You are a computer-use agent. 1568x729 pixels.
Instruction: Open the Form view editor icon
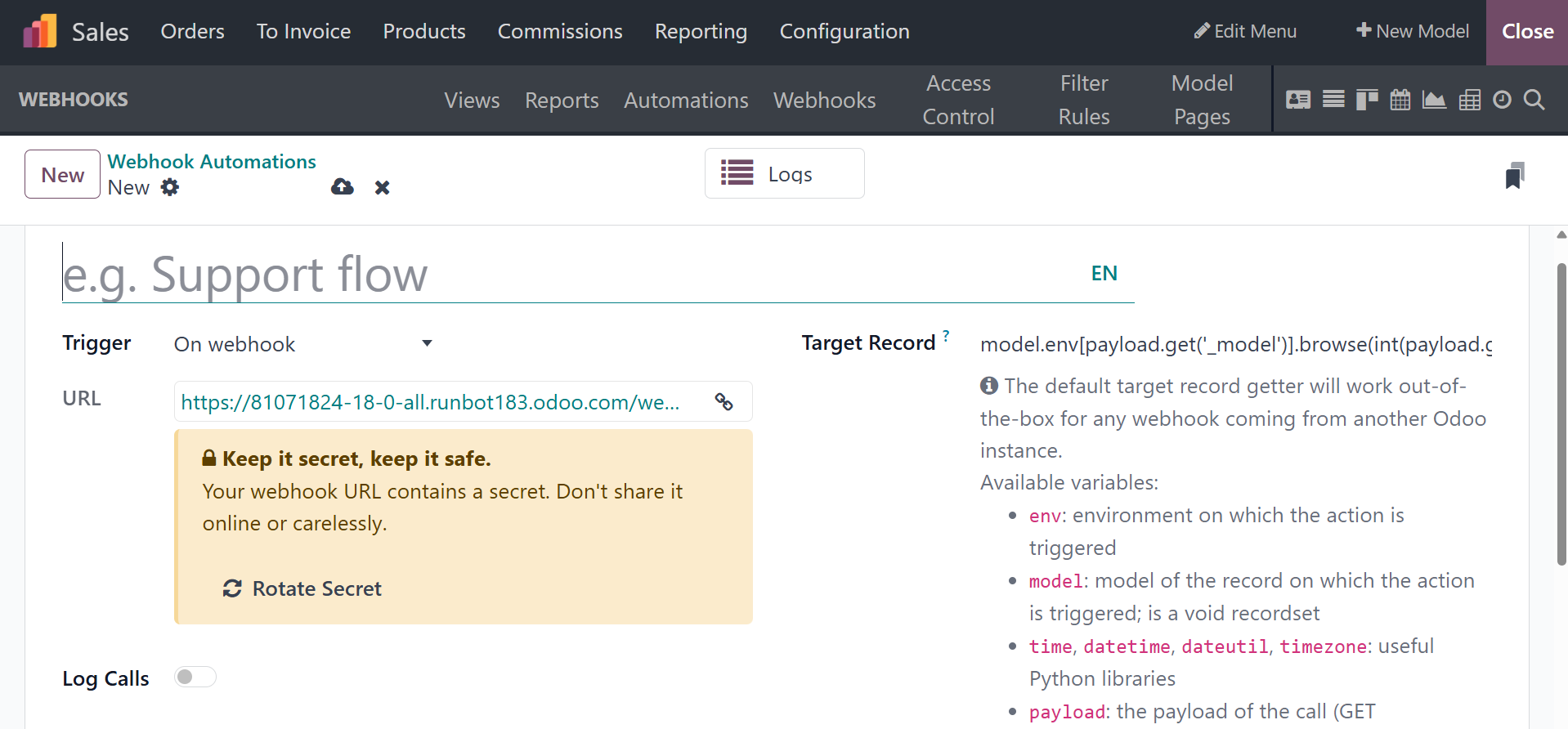pyautogui.click(x=1297, y=100)
